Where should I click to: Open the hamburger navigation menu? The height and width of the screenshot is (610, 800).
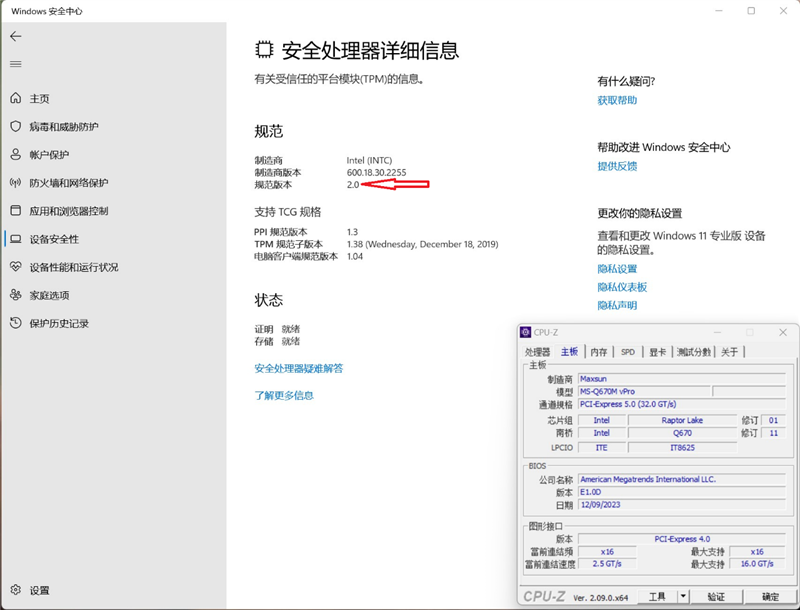pyautogui.click(x=16, y=64)
